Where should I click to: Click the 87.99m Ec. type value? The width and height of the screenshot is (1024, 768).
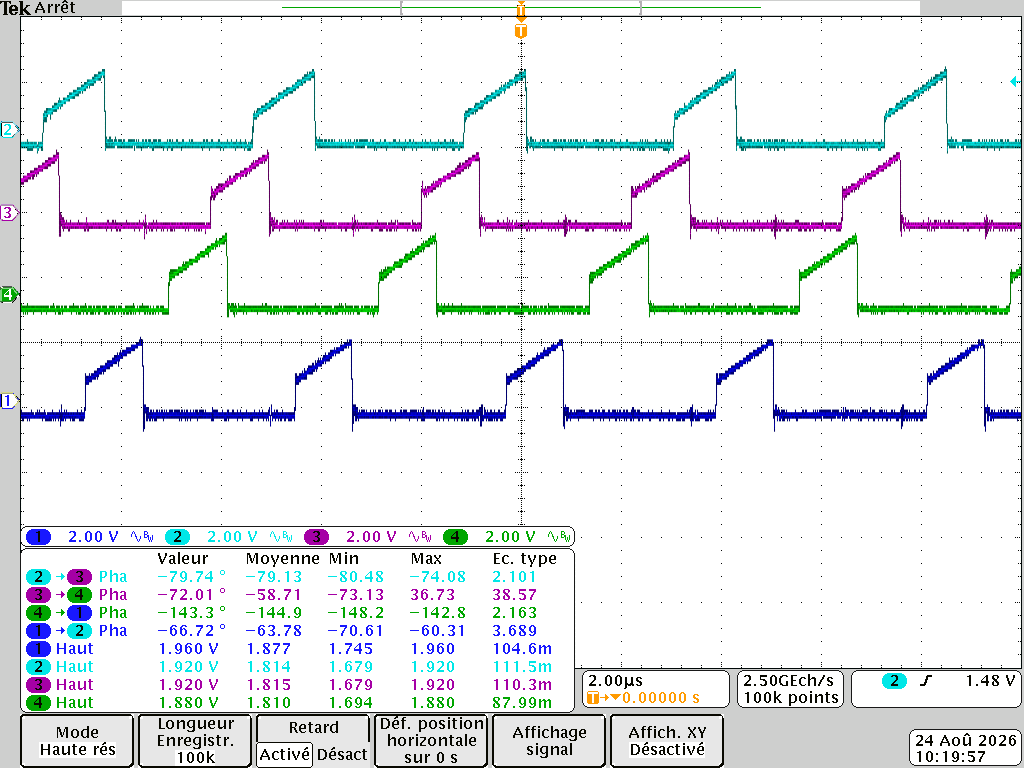[x=521, y=703]
